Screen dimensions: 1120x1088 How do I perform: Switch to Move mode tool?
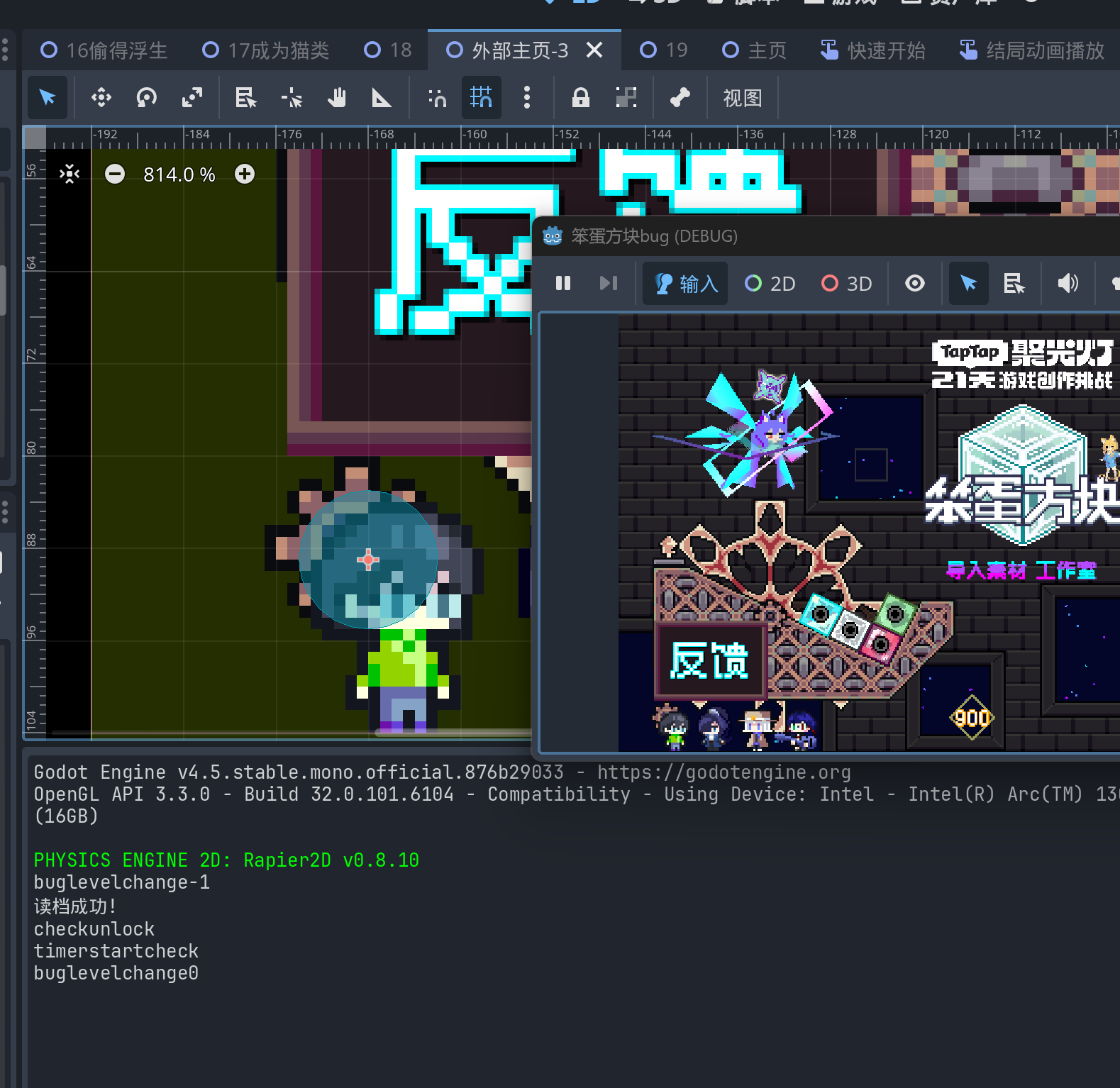point(101,97)
